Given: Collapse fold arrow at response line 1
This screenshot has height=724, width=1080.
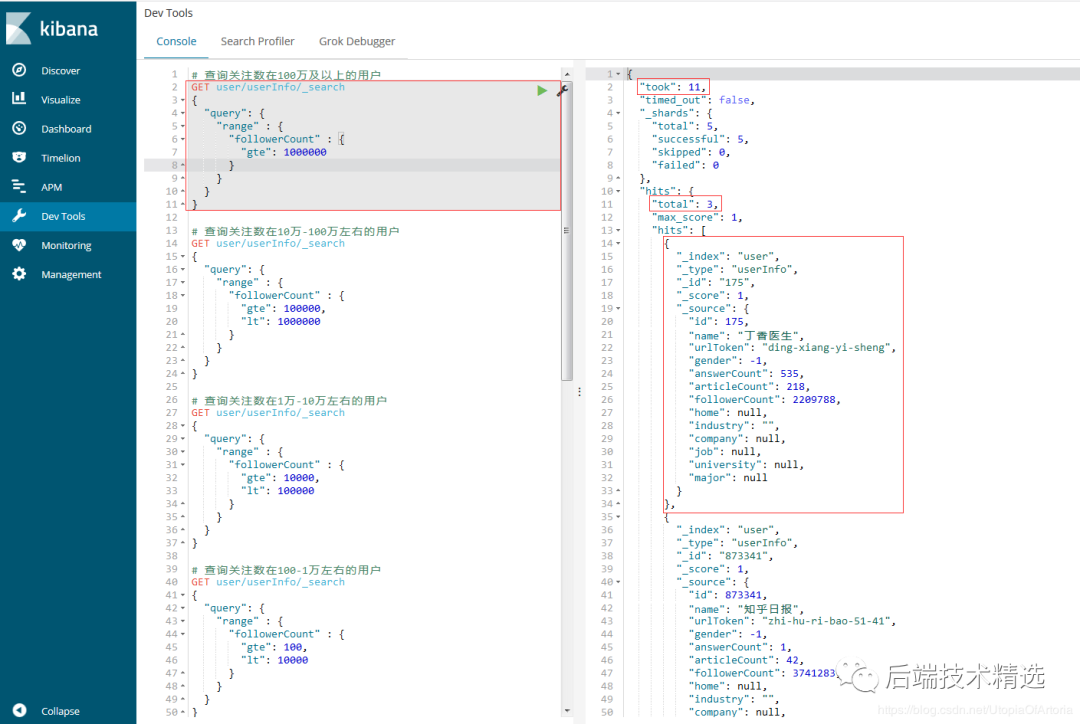Looking at the screenshot, I should point(618,74).
